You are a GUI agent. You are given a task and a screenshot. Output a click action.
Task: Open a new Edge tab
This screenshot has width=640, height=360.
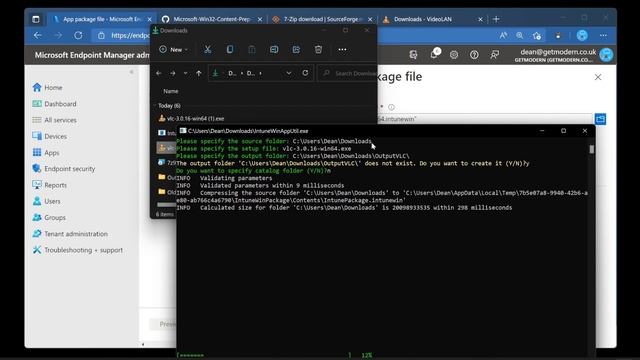496,19
